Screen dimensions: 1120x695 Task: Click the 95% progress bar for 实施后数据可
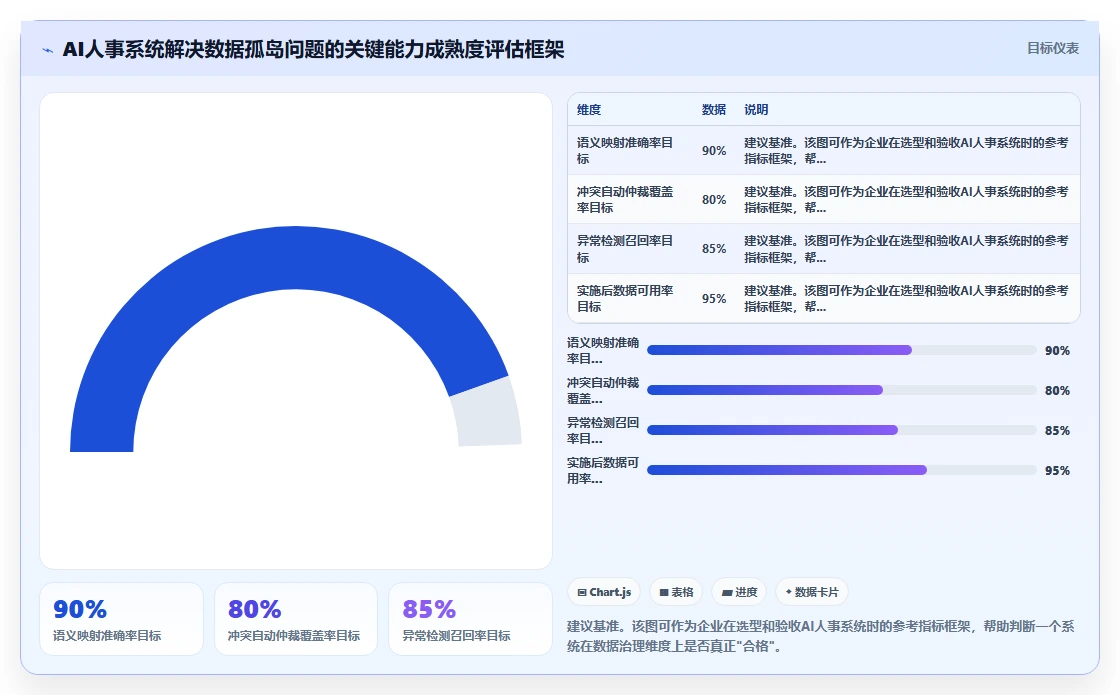click(841, 470)
